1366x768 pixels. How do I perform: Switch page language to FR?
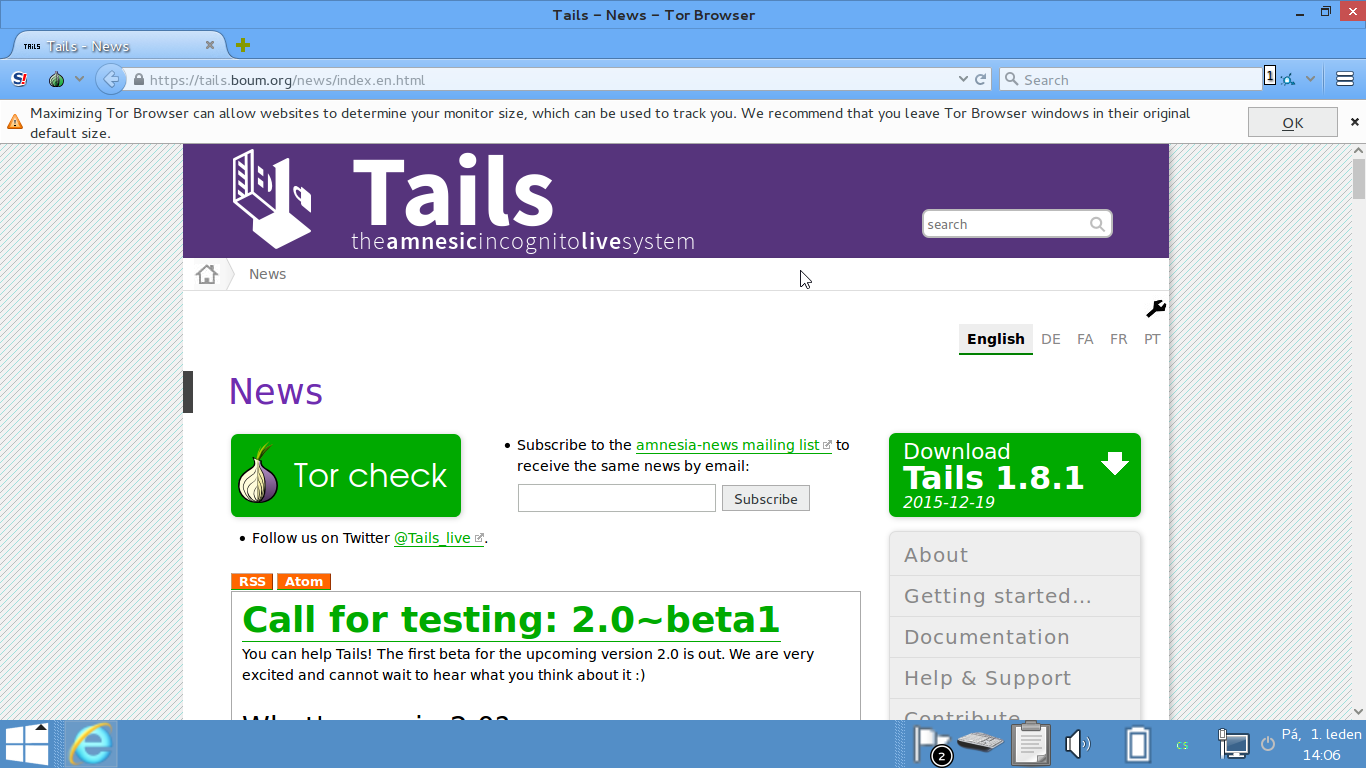[x=1119, y=339]
